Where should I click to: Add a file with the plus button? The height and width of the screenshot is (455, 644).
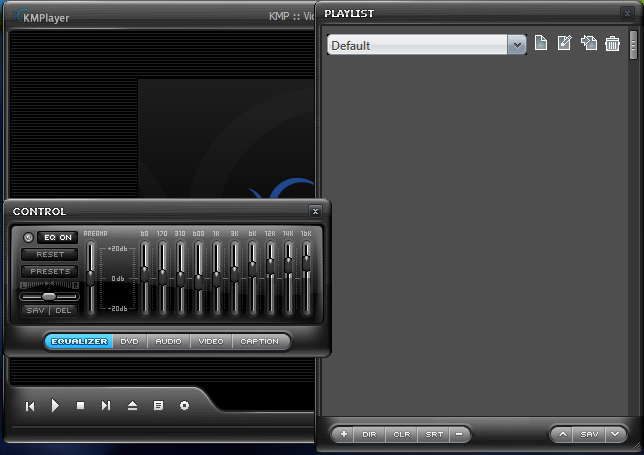[x=344, y=434]
